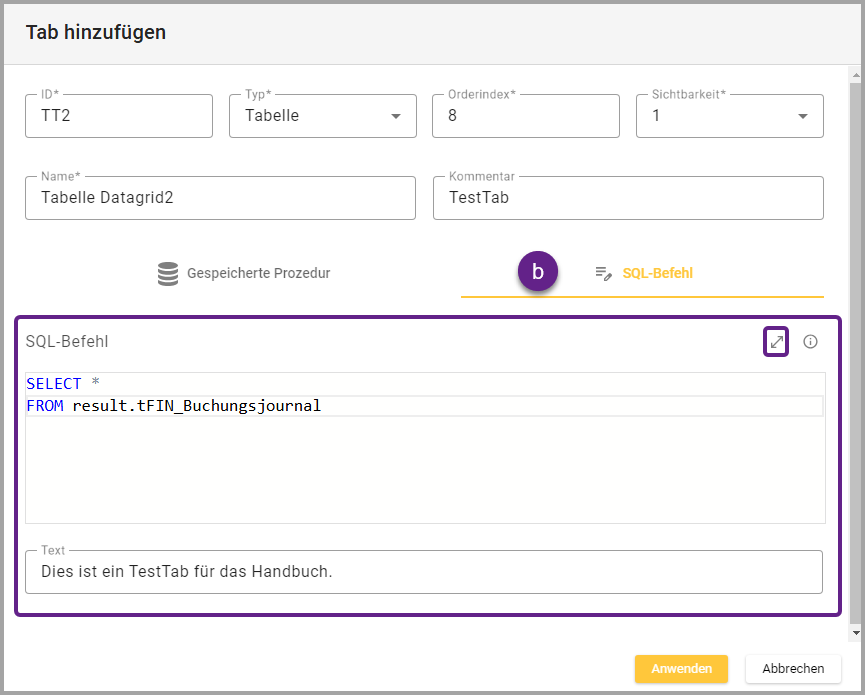The image size is (865, 695).
Task: Focus the Kommentar field containing TestTab
Action: (x=628, y=198)
